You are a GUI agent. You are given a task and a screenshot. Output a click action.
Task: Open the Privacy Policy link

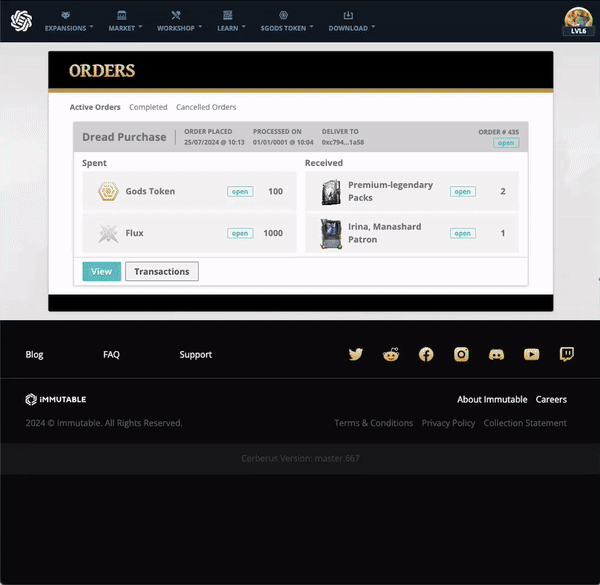(448, 423)
